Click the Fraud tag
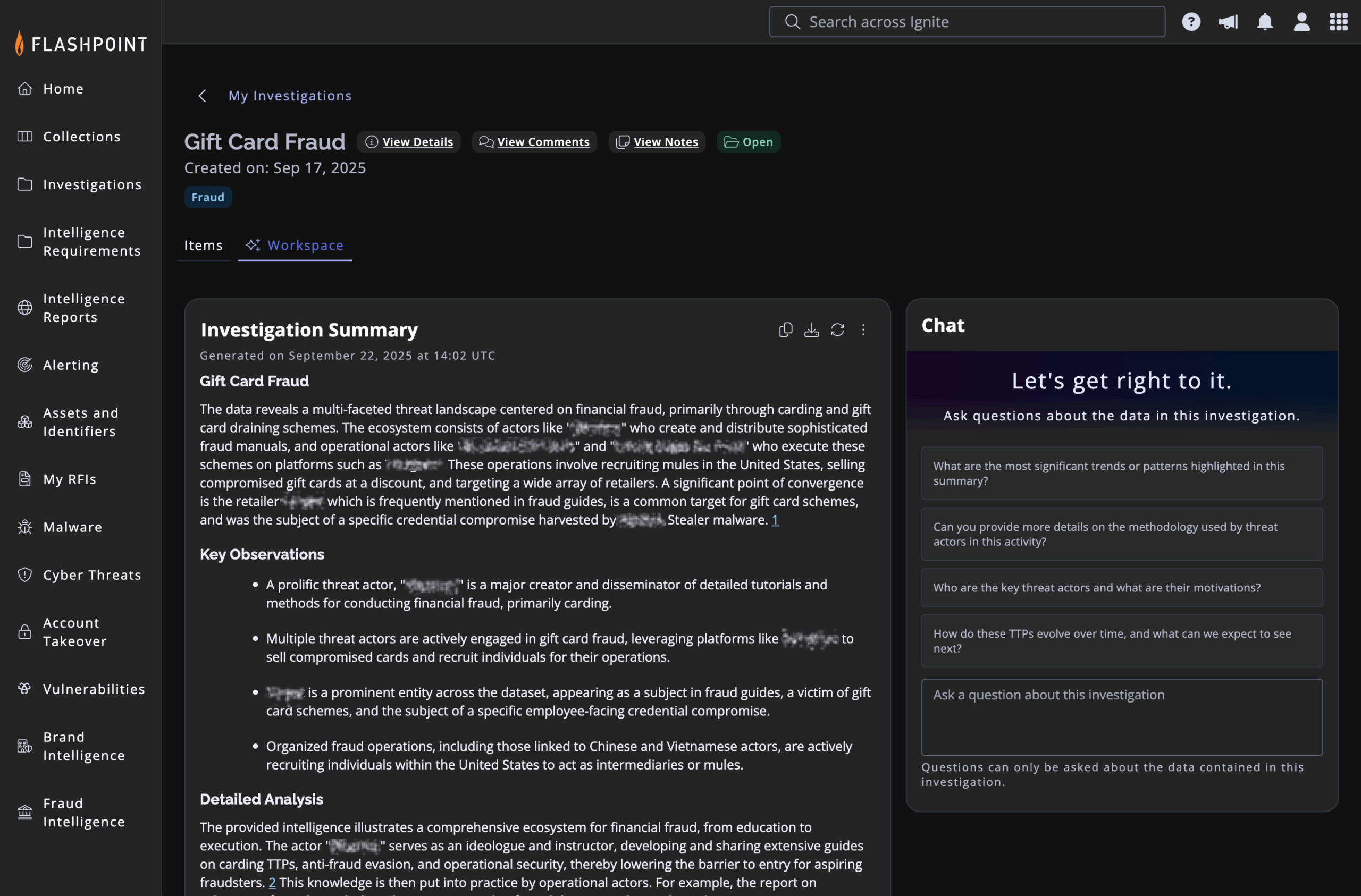This screenshot has width=1361, height=896. (208, 197)
